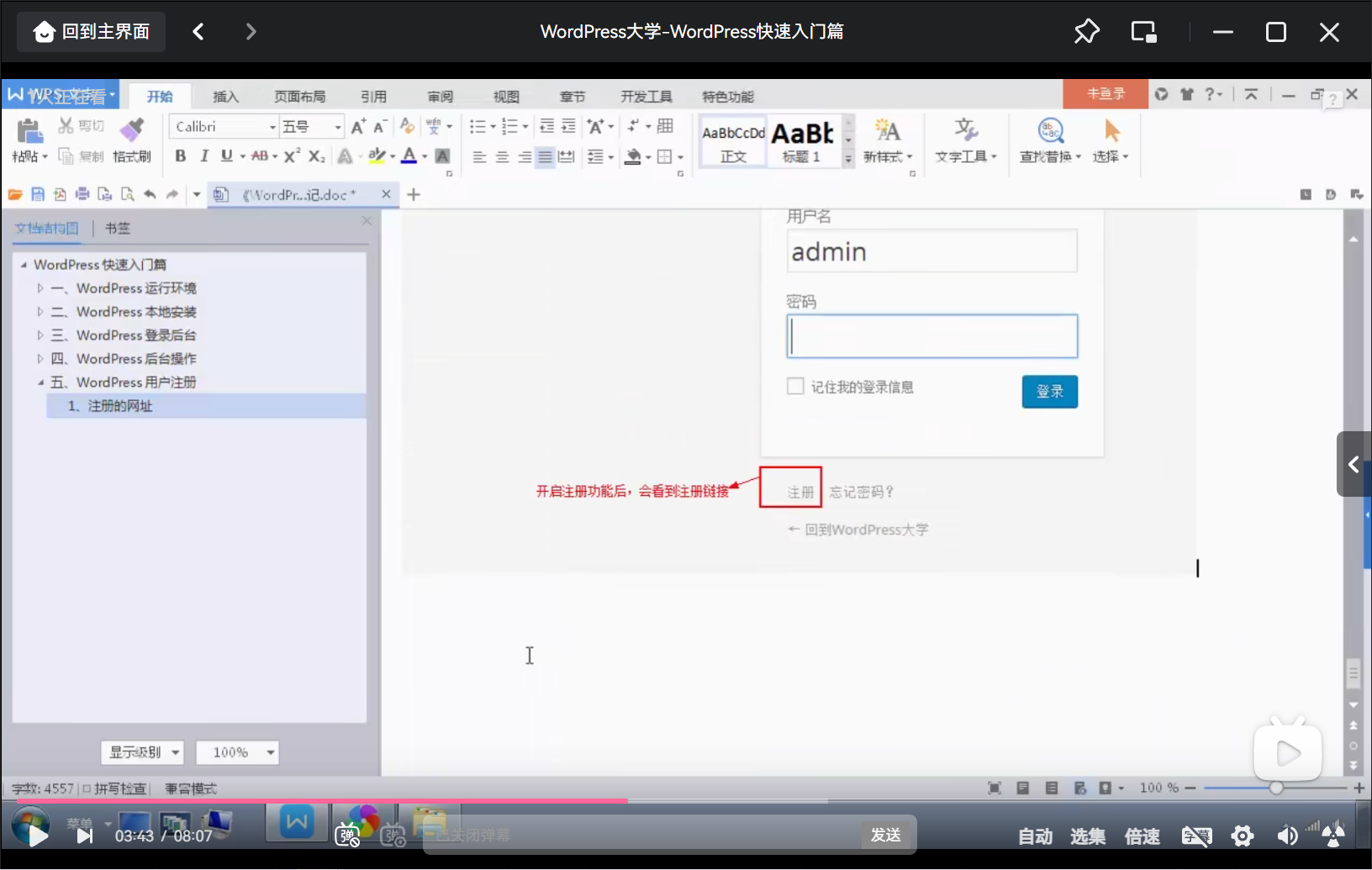Click 发送 to send danmaku
Viewport: 1372px width, 870px height.
886,835
